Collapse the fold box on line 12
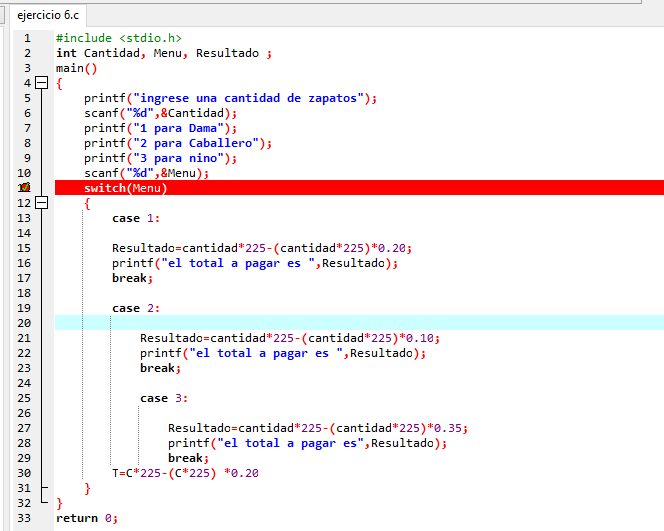Viewport: 664px width, 531px height. pyautogui.click(x=41, y=203)
